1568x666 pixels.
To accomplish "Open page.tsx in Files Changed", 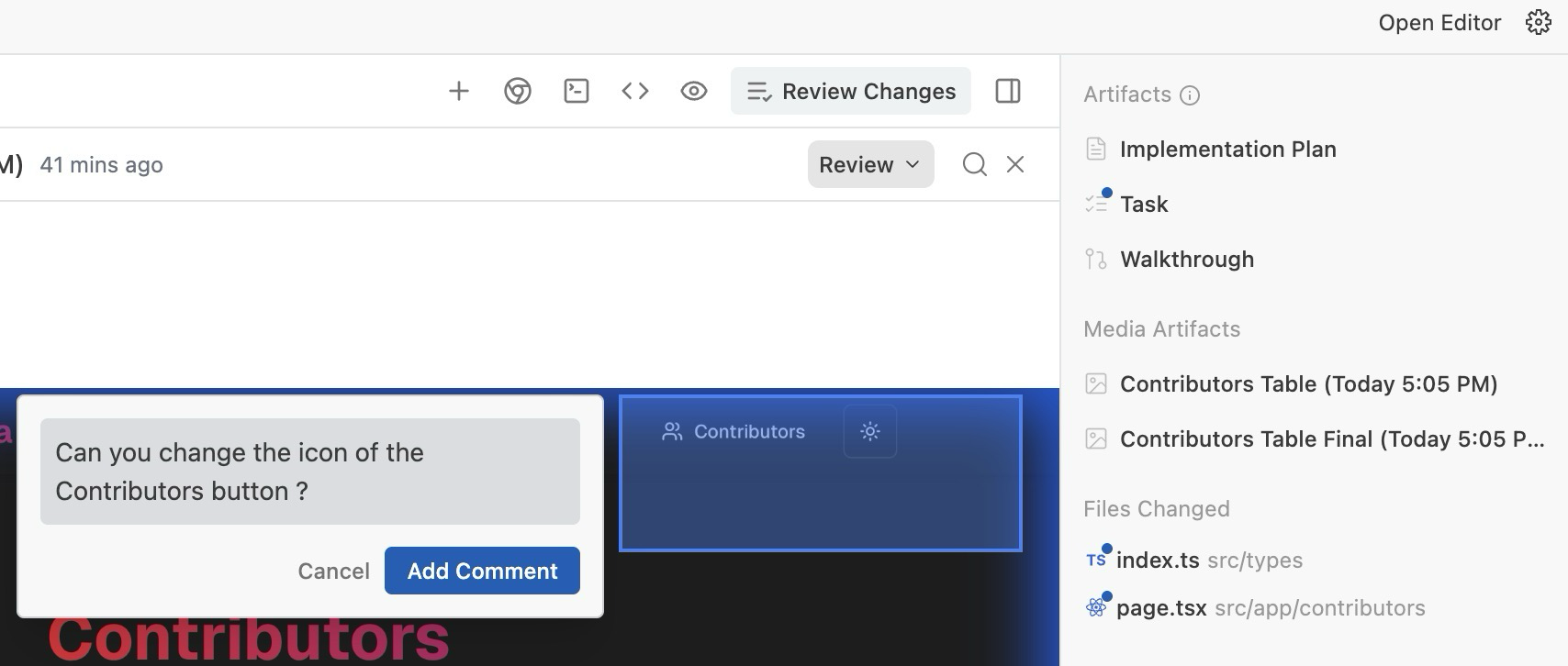I will tap(1161, 607).
